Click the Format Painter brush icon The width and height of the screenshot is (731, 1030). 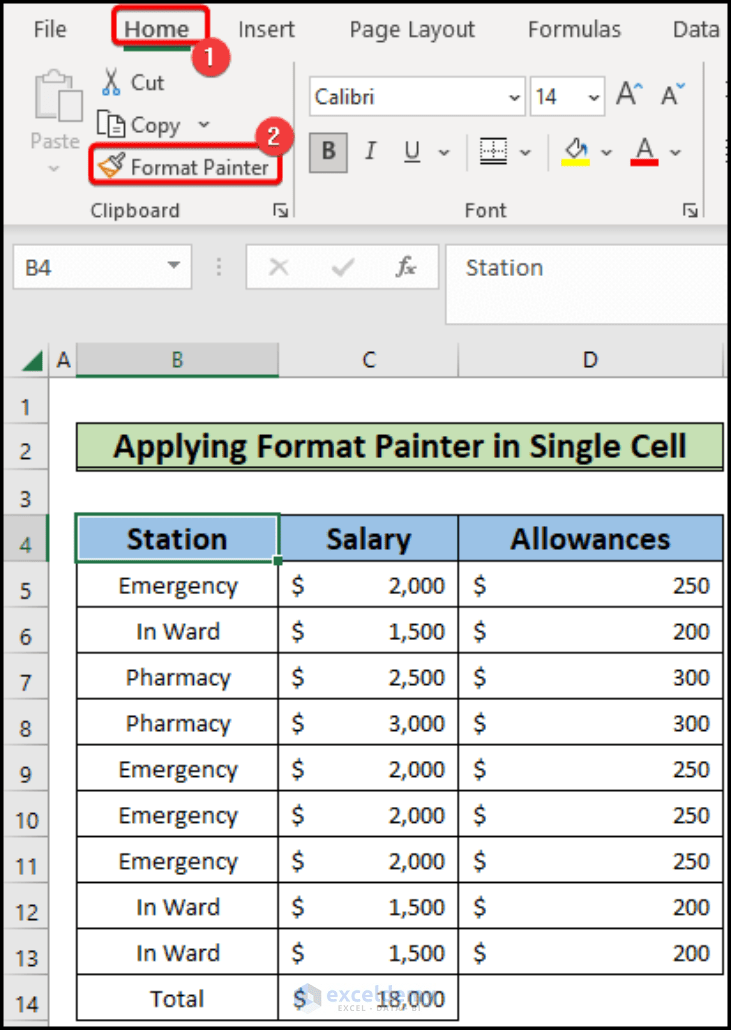click(x=111, y=166)
